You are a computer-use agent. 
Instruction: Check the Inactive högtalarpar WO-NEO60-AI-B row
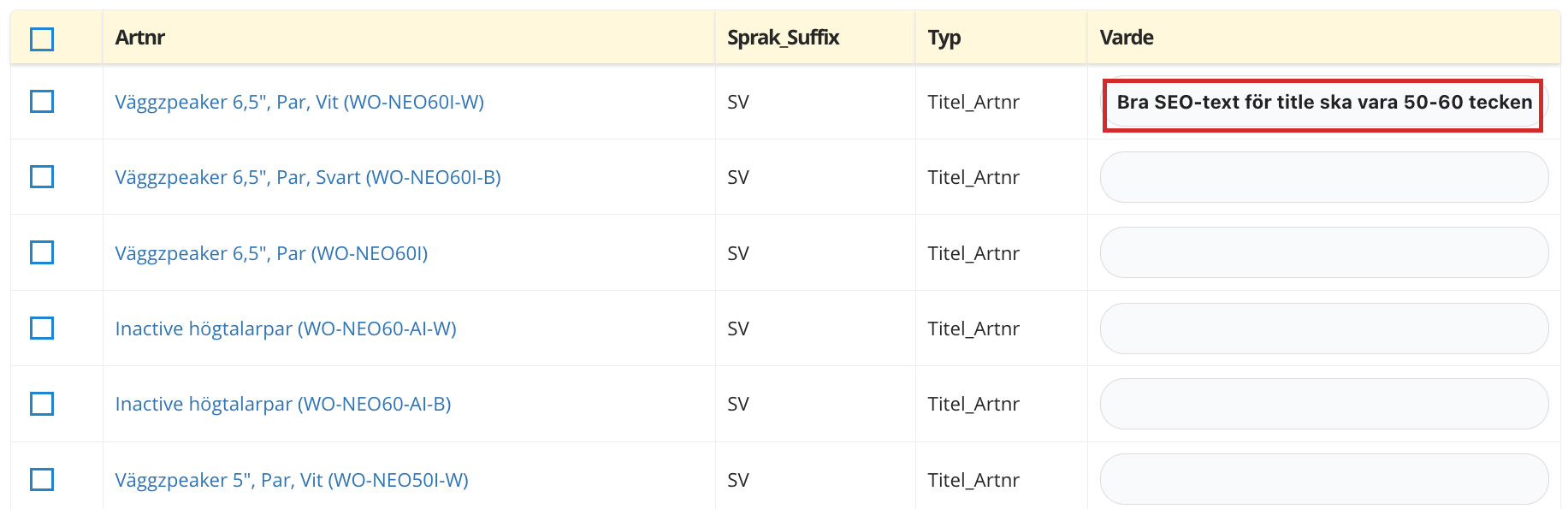click(42, 404)
